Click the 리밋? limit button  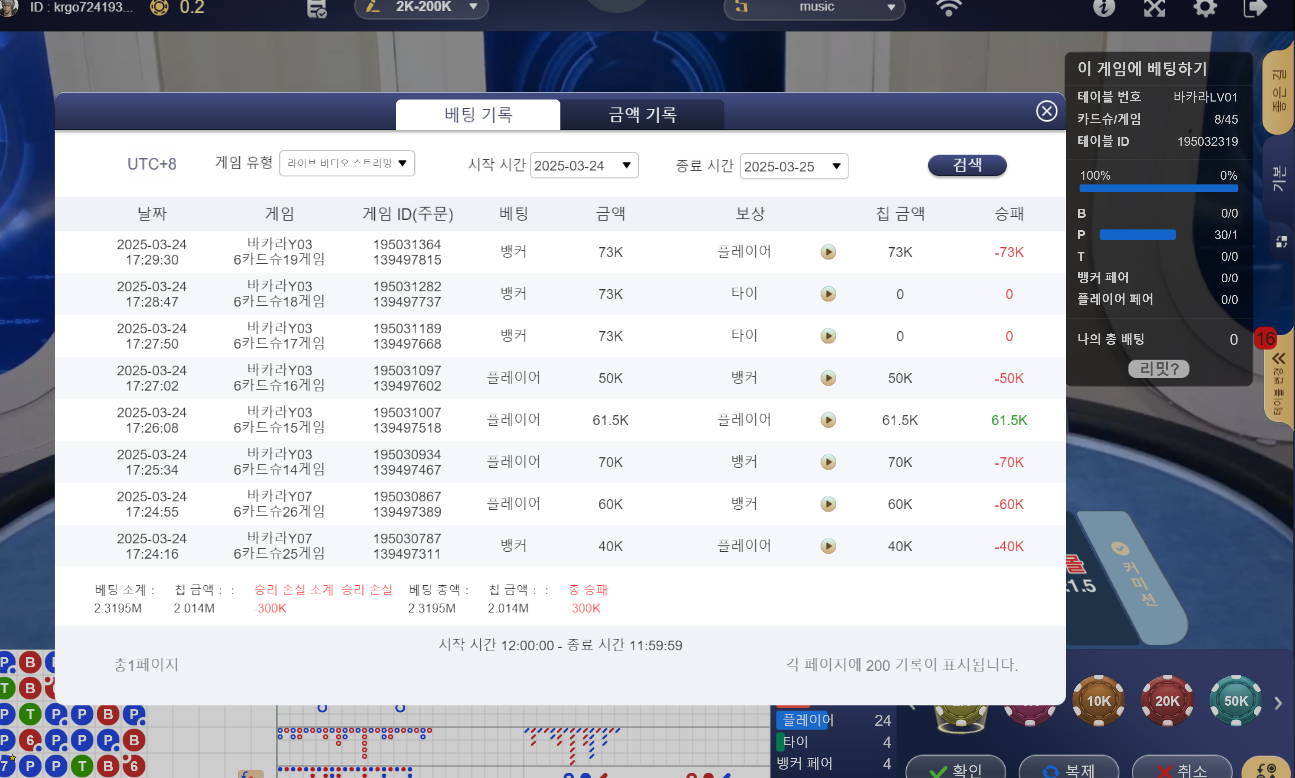coord(1158,369)
